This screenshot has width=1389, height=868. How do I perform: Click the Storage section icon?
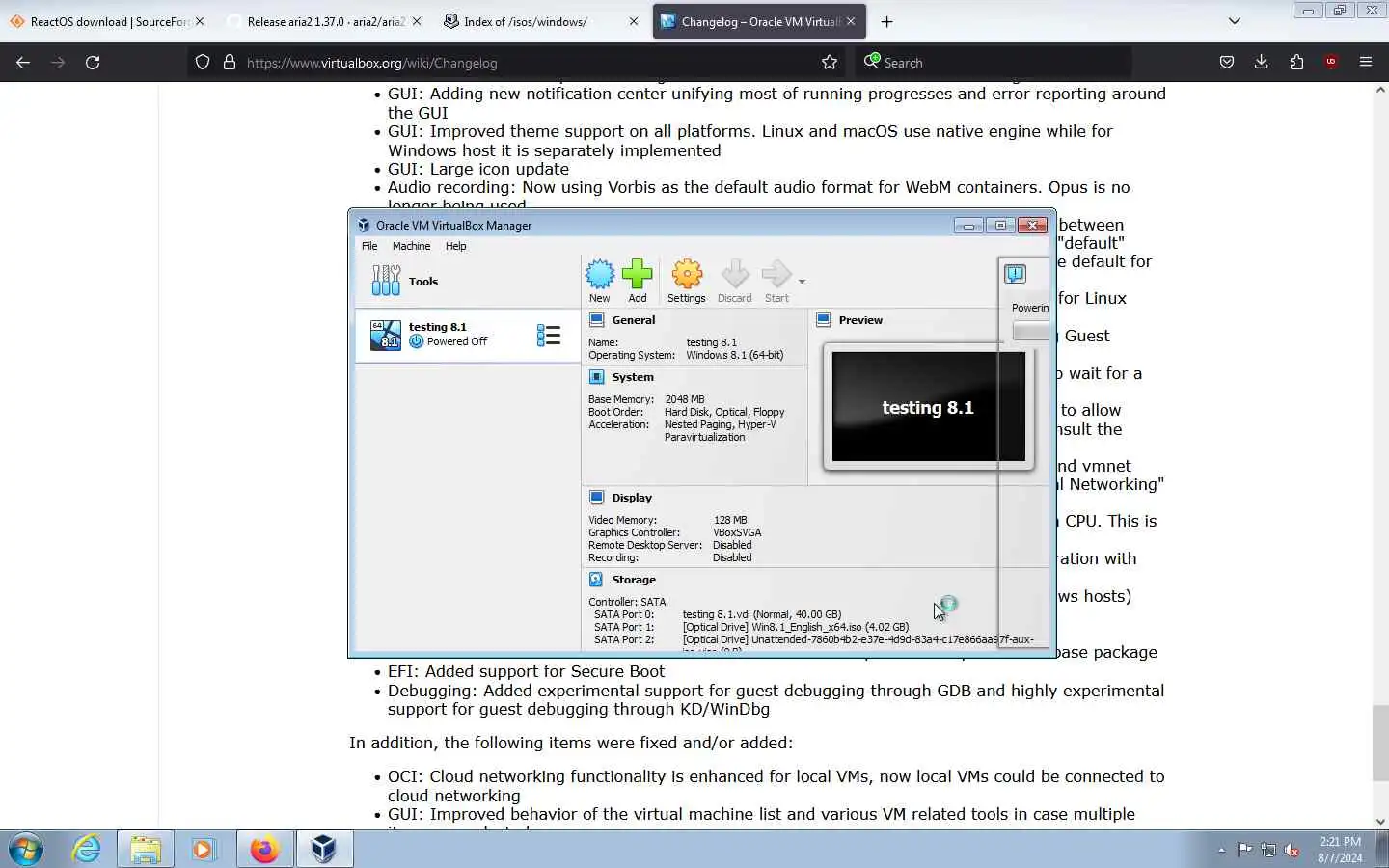pyautogui.click(x=597, y=580)
